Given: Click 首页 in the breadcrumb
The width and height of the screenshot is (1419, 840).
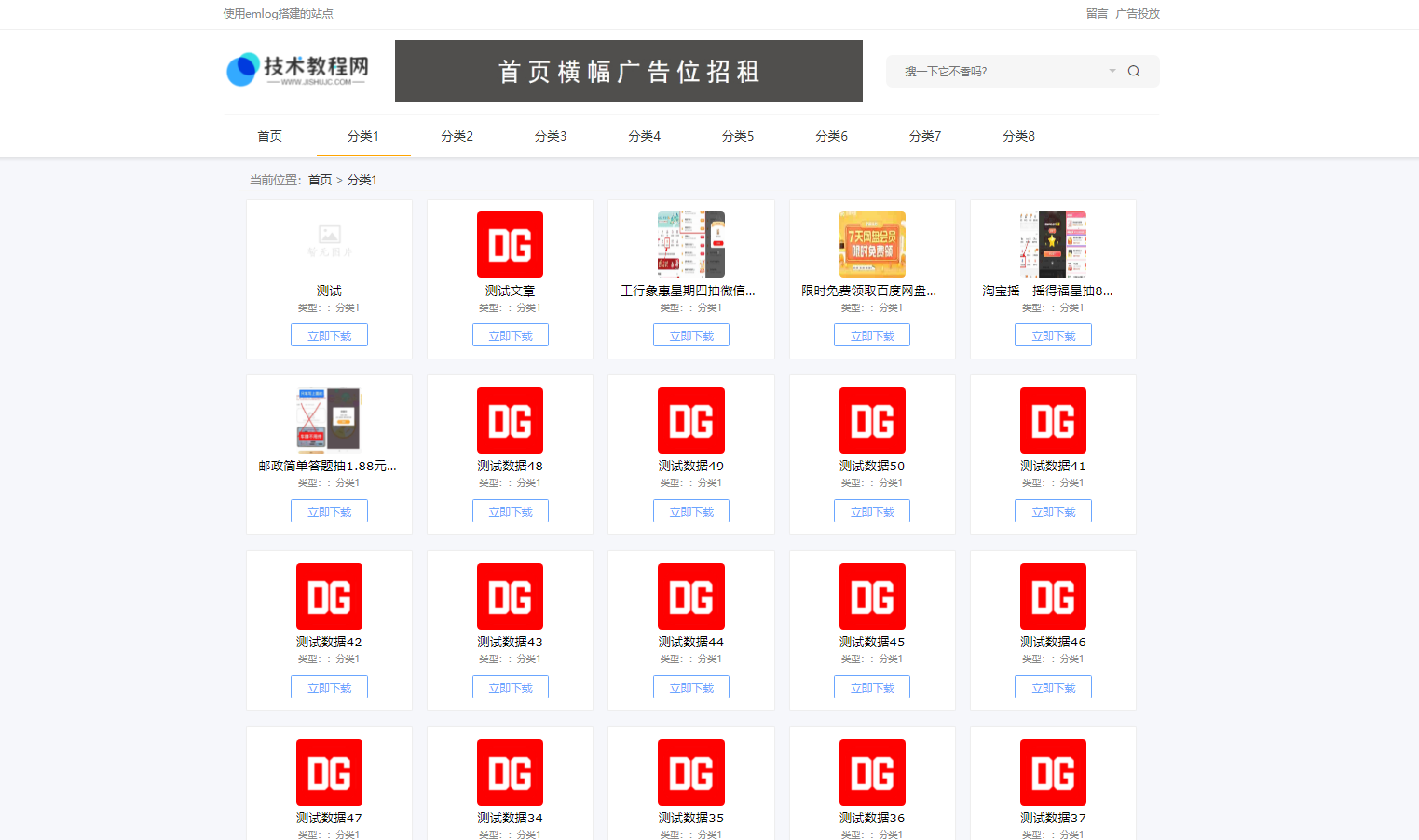Looking at the screenshot, I should [x=320, y=180].
